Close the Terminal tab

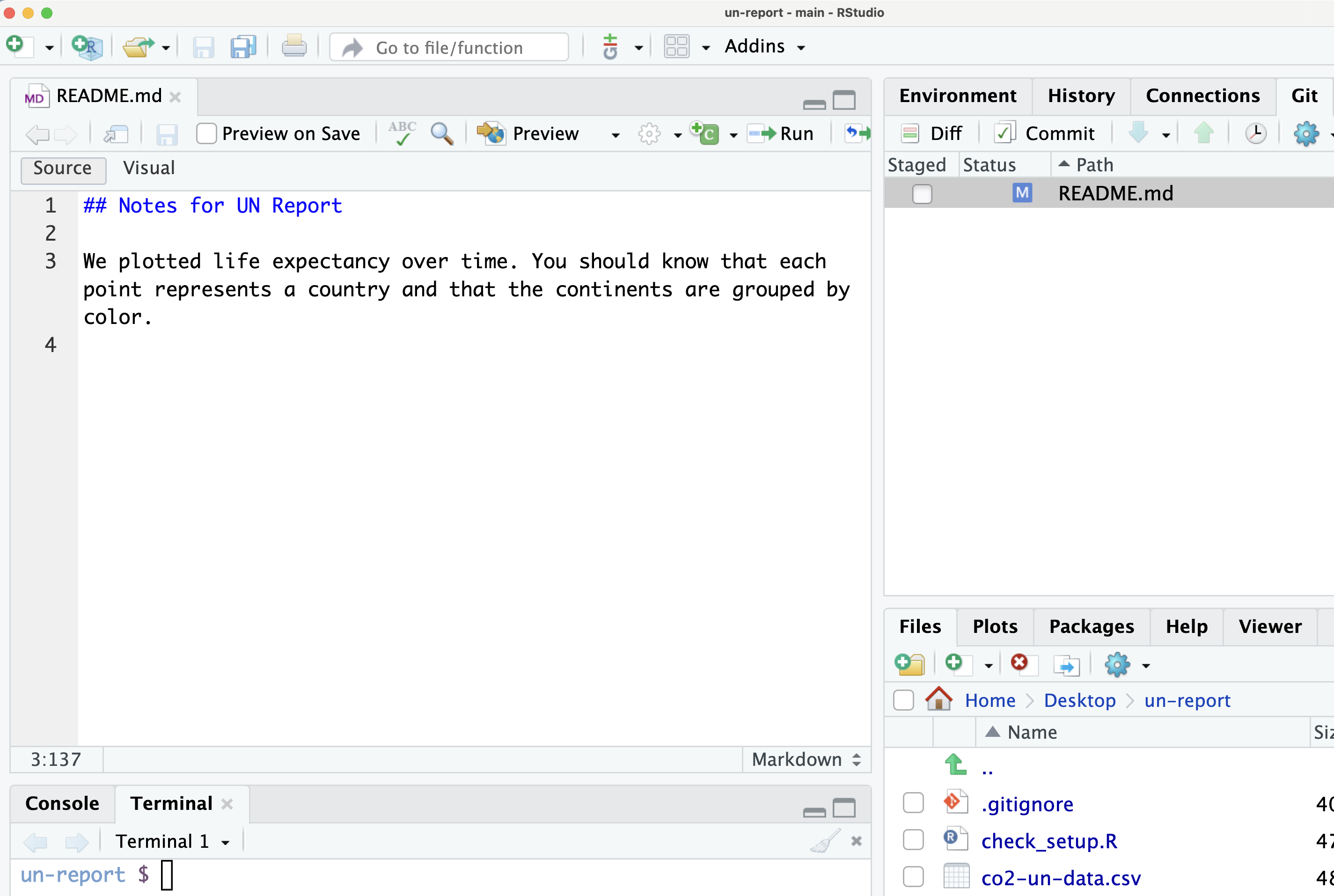point(227,805)
